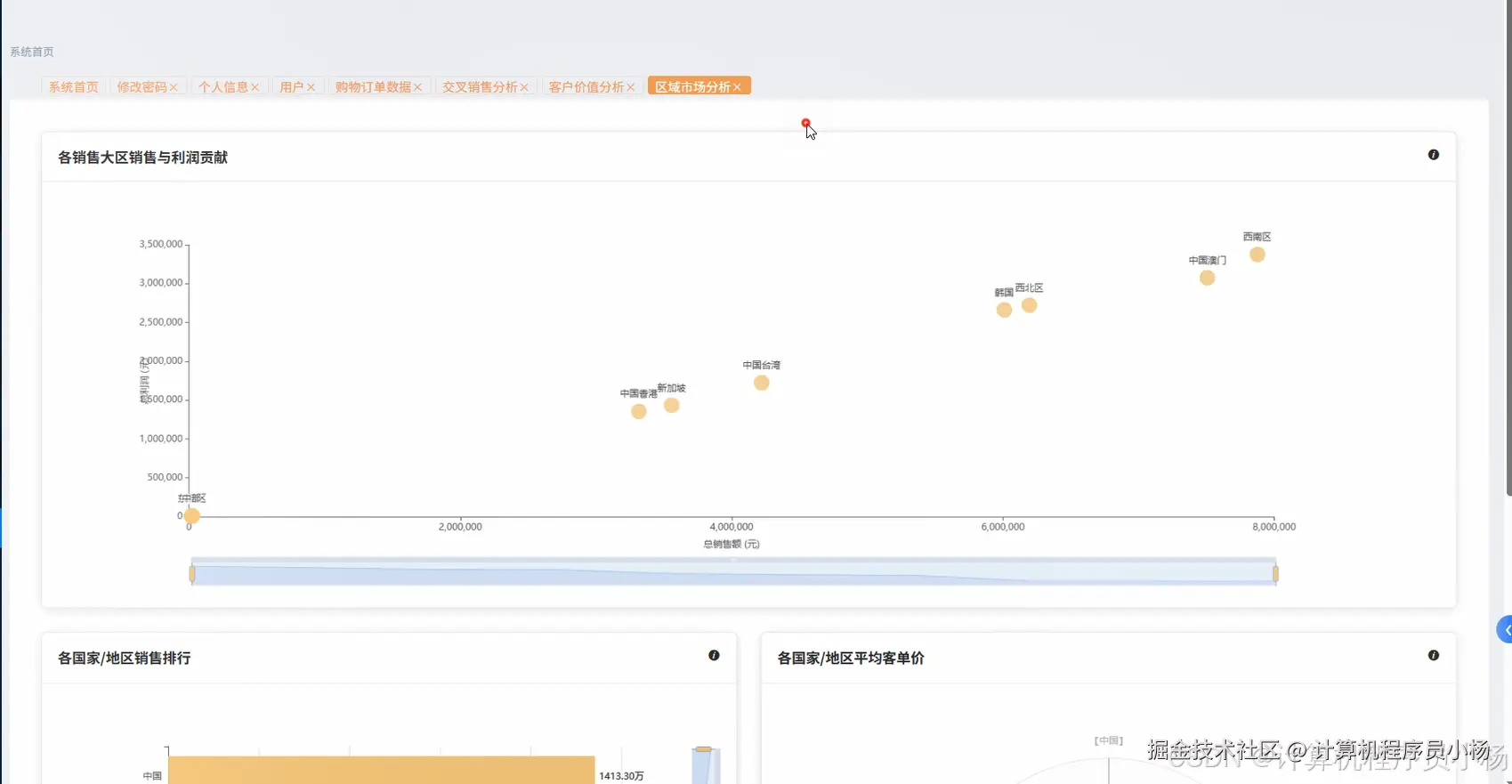Click the 新加坡 scatter point

pos(671,405)
